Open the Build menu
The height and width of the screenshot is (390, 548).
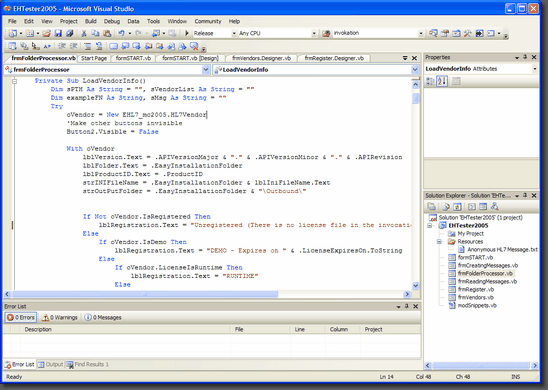click(x=91, y=21)
